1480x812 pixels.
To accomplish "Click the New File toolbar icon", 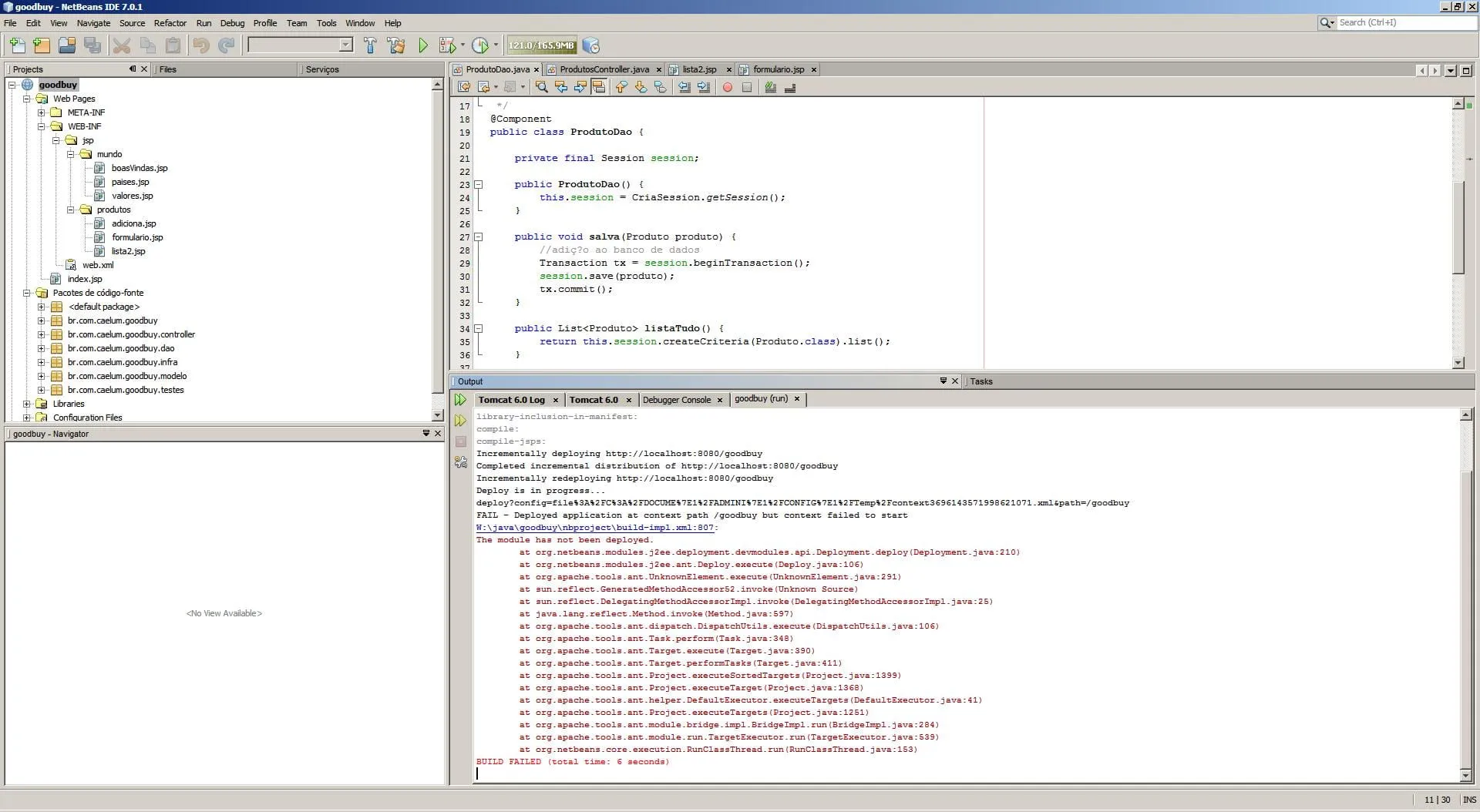I will pyautogui.click(x=16, y=45).
